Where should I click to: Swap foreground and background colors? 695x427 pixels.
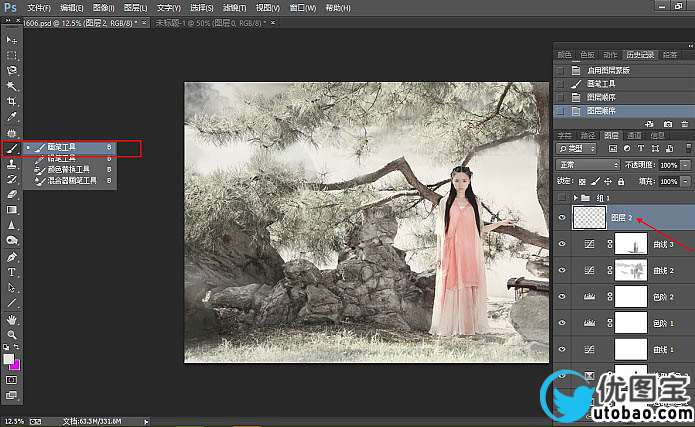point(16,347)
